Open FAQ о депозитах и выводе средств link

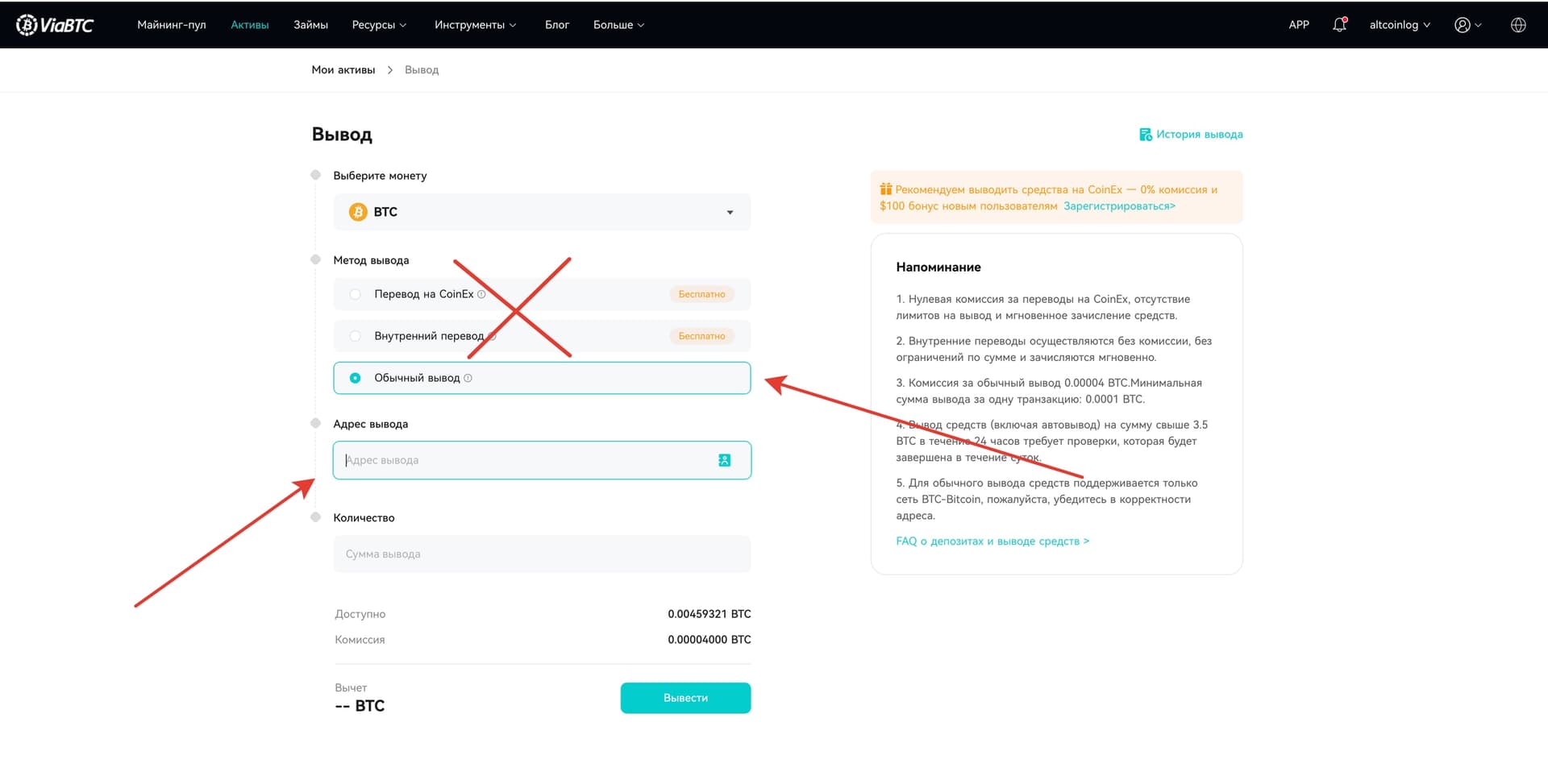[992, 541]
